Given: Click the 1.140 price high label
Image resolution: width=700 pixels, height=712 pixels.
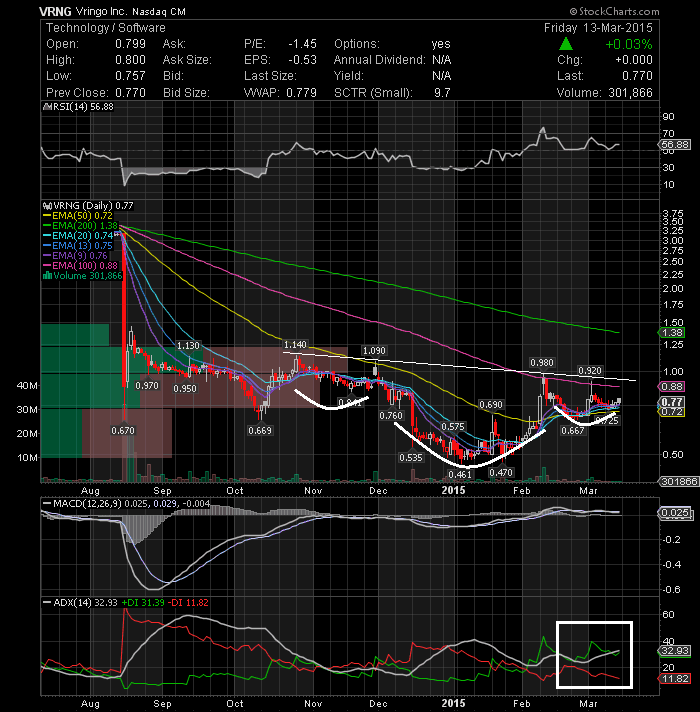Looking at the screenshot, I should click(295, 345).
